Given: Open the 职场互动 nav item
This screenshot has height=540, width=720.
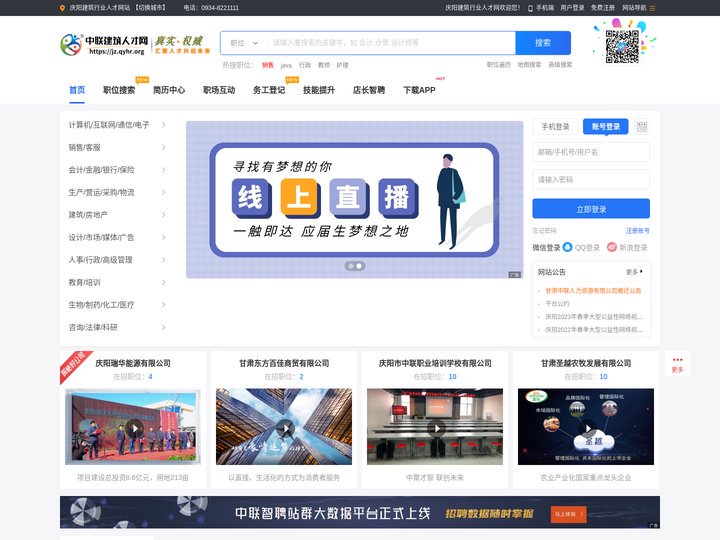Looking at the screenshot, I should click(219, 90).
